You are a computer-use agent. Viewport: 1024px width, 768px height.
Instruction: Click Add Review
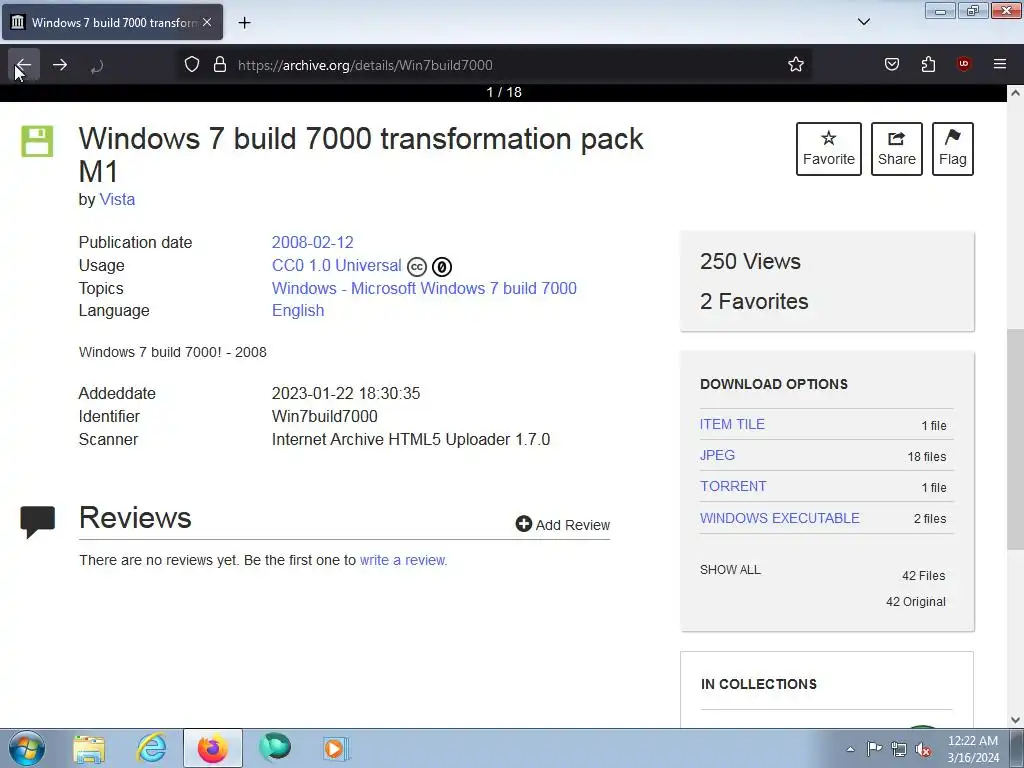click(x=563, y=524)
